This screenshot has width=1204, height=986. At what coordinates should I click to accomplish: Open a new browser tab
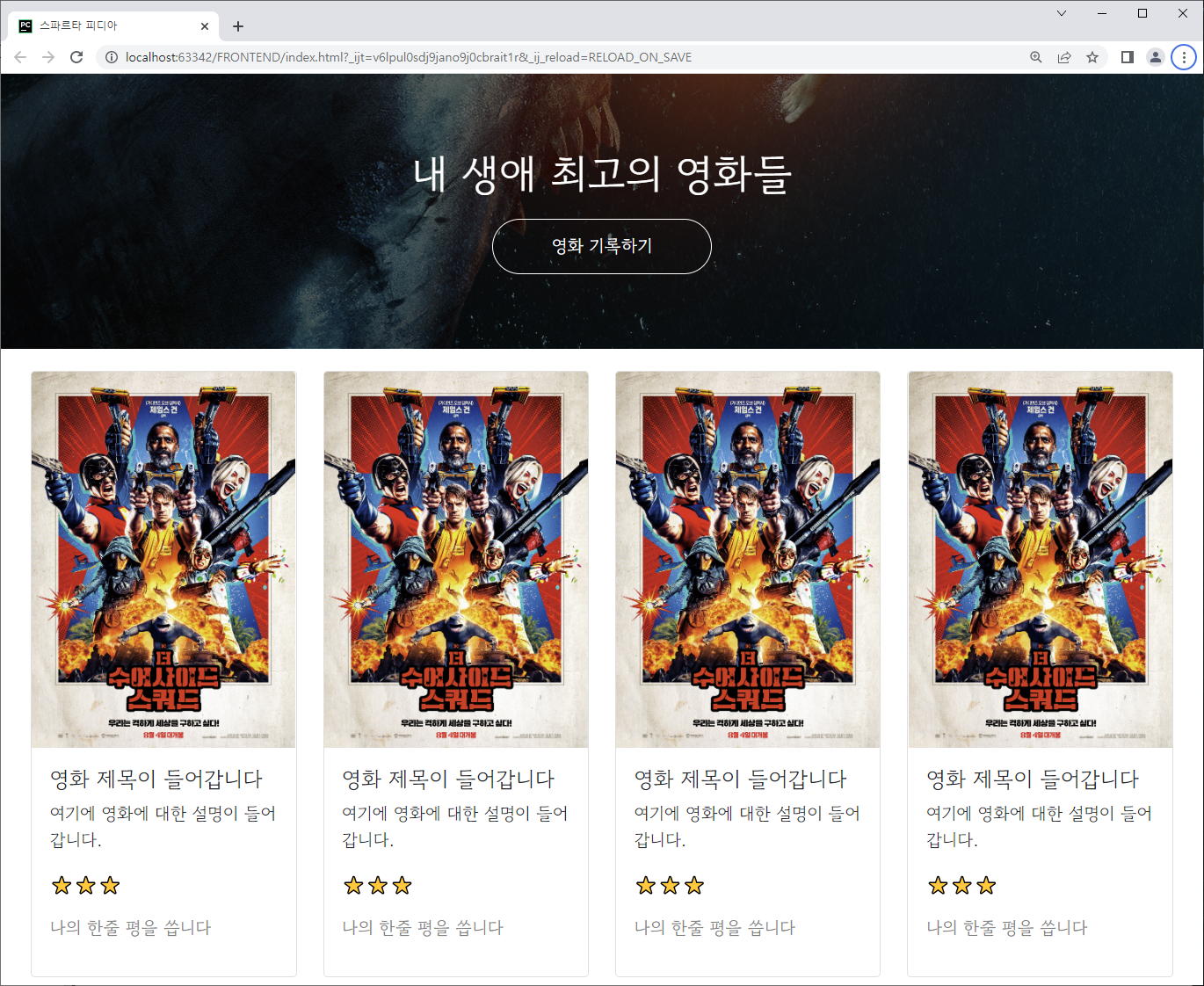click(238, 26)
